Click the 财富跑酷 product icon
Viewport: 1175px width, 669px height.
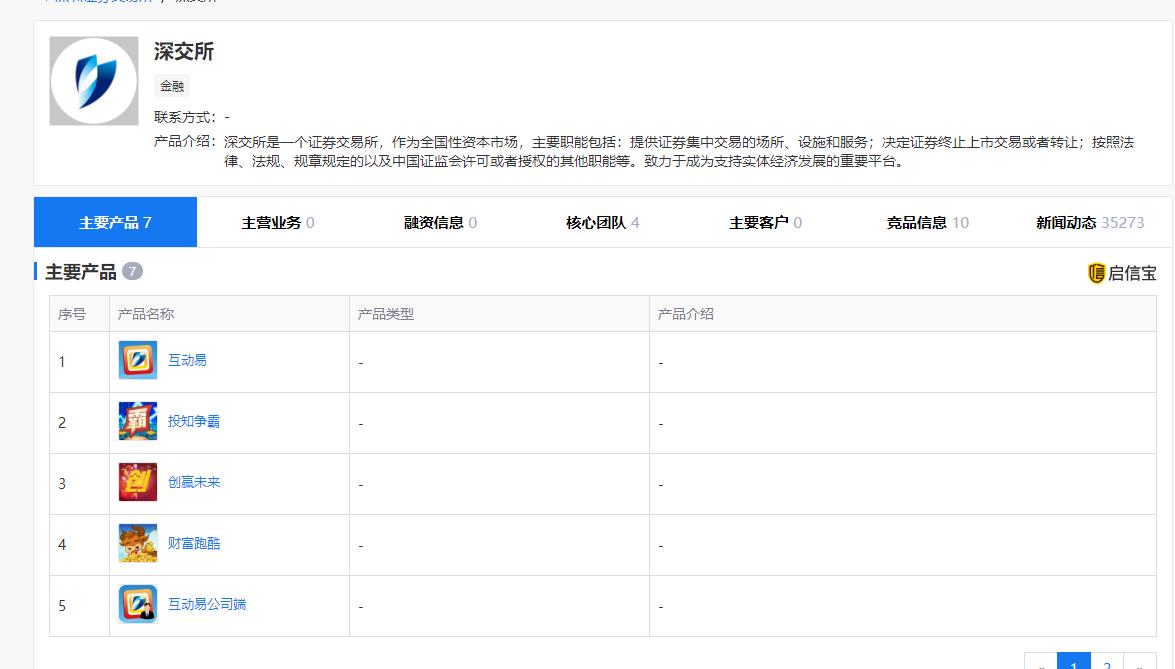coord(138,543)
